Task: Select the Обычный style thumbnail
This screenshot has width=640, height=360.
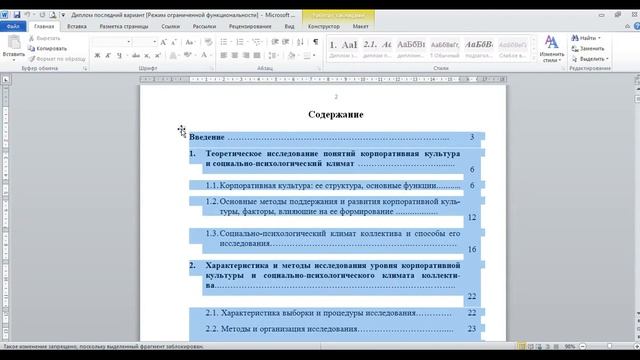Action: click(444, 49)
